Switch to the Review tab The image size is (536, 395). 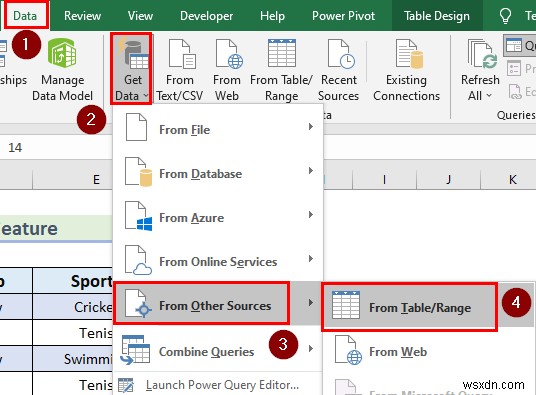(82, 16)
